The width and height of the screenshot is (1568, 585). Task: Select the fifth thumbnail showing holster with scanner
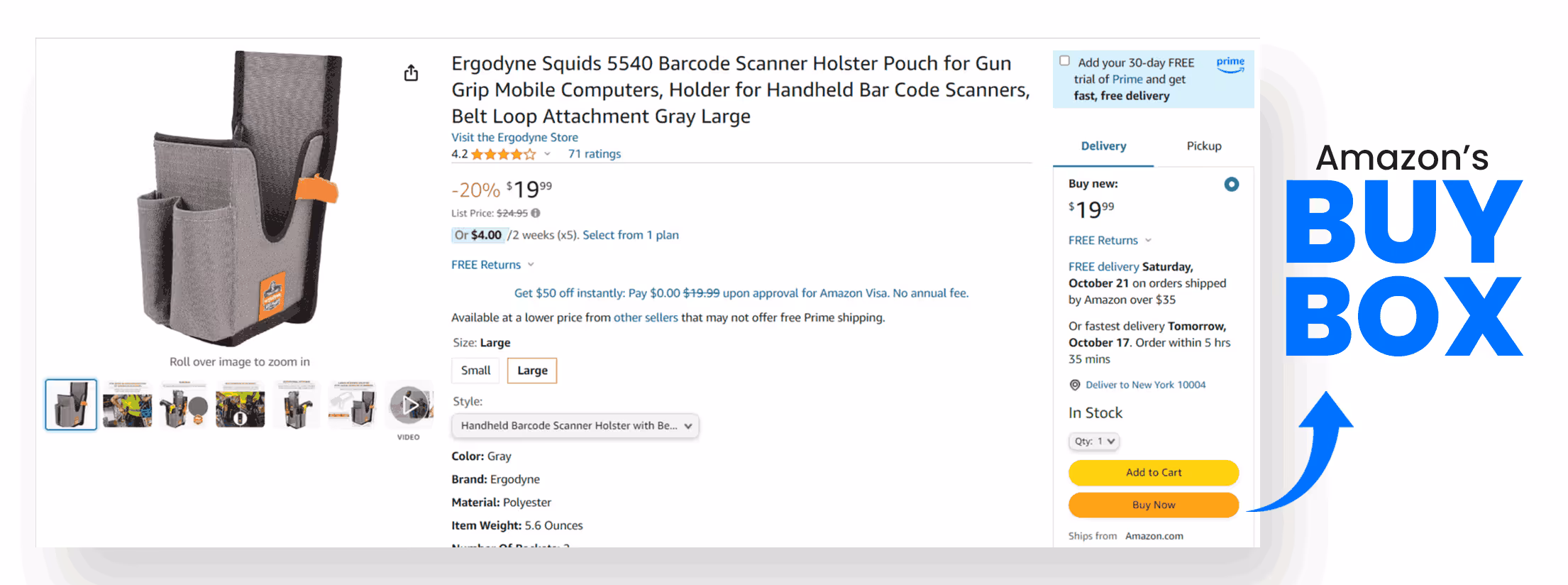[297, 405]
